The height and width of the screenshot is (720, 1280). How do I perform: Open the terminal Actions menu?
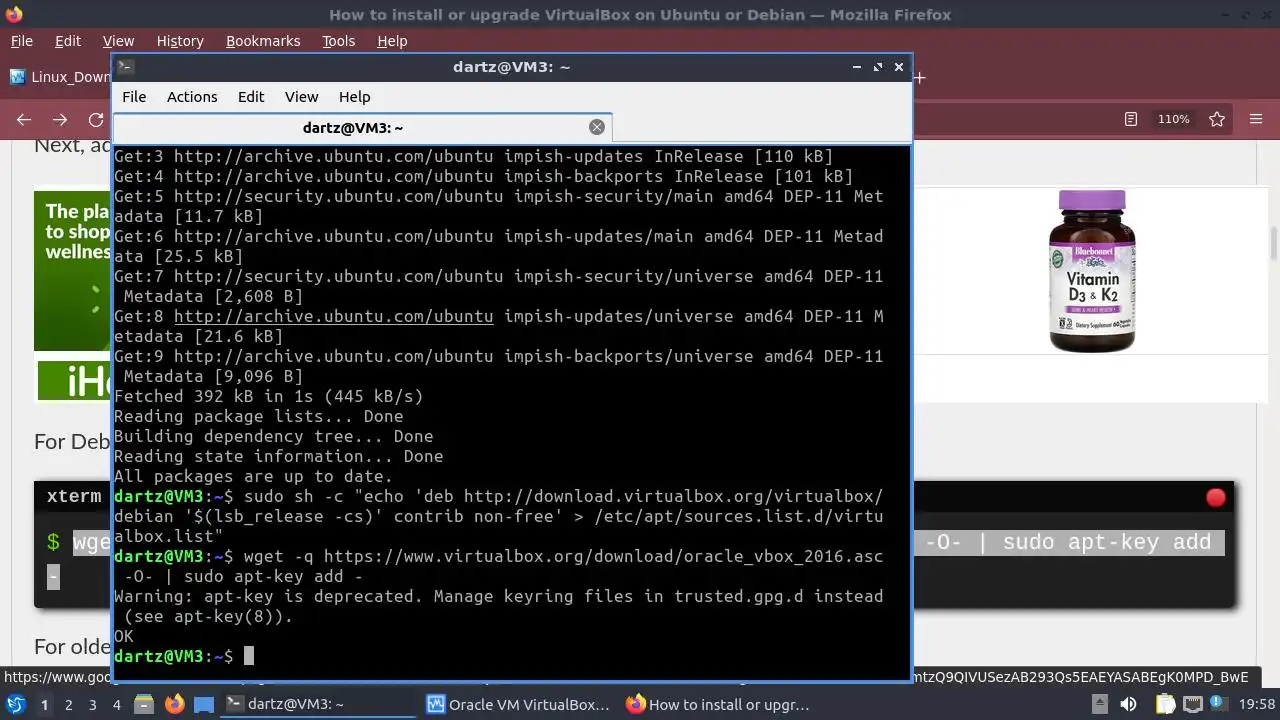pos(192,97)
